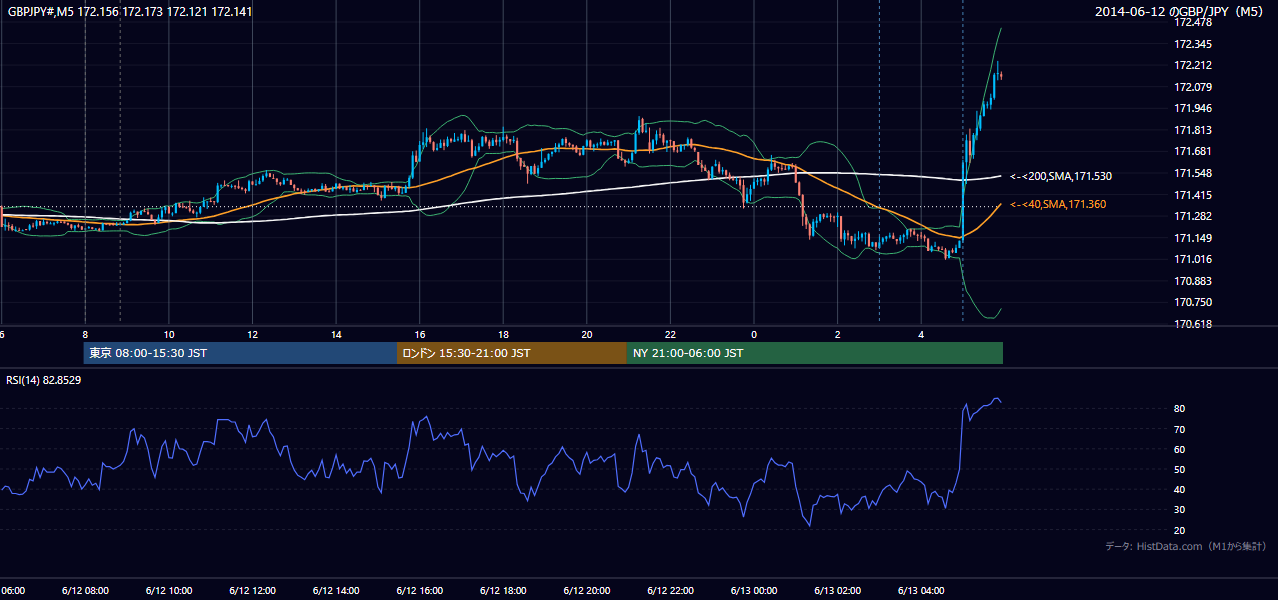Click the 6/13 00:00 time label
The width and height of the screenshot is (1278, 600).
click(x=753, y=590)
